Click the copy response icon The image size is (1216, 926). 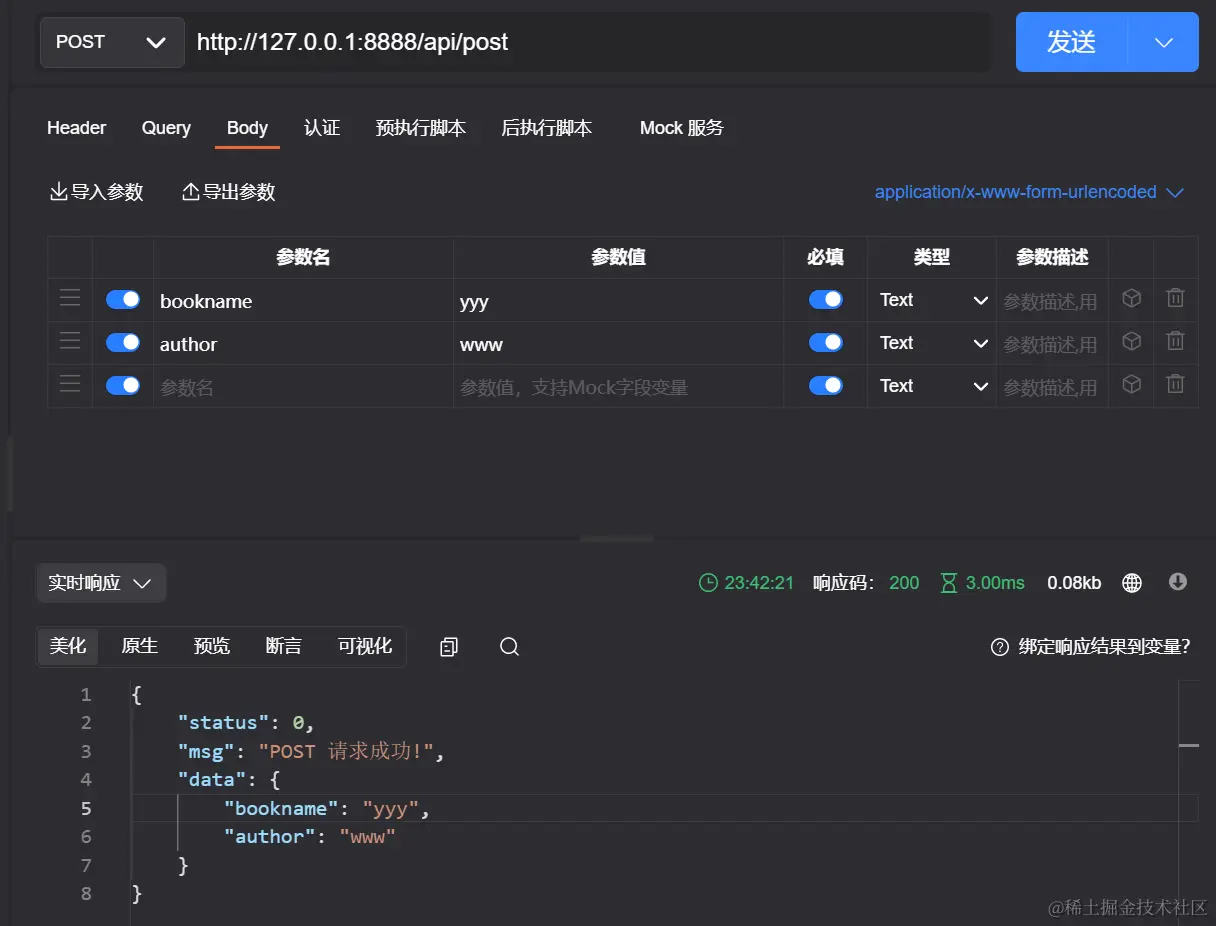point(449,647)
